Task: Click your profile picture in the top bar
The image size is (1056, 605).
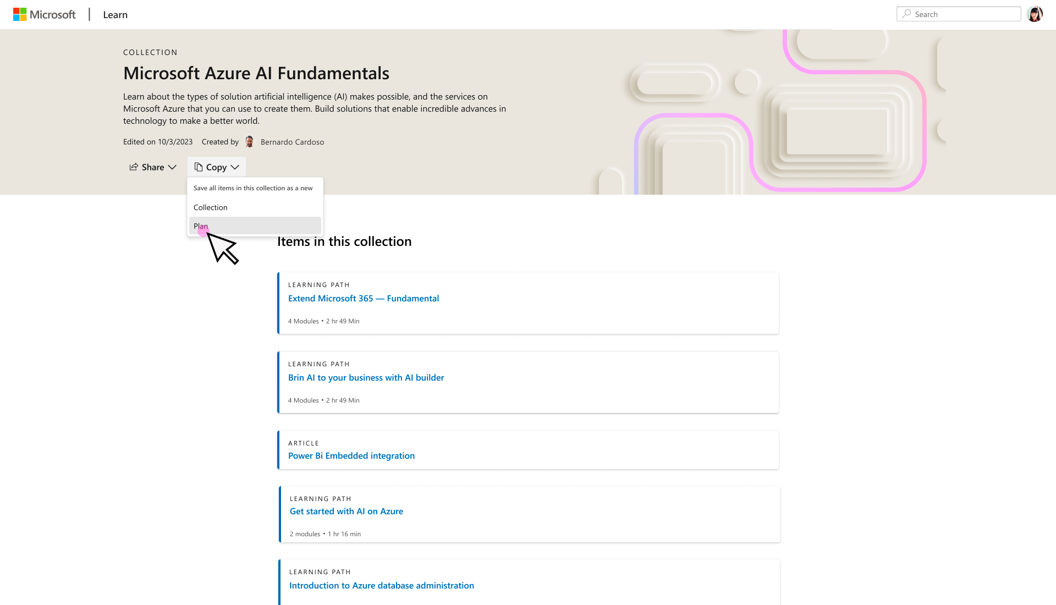Action: pyautogui.click(x=1035, y=14)
